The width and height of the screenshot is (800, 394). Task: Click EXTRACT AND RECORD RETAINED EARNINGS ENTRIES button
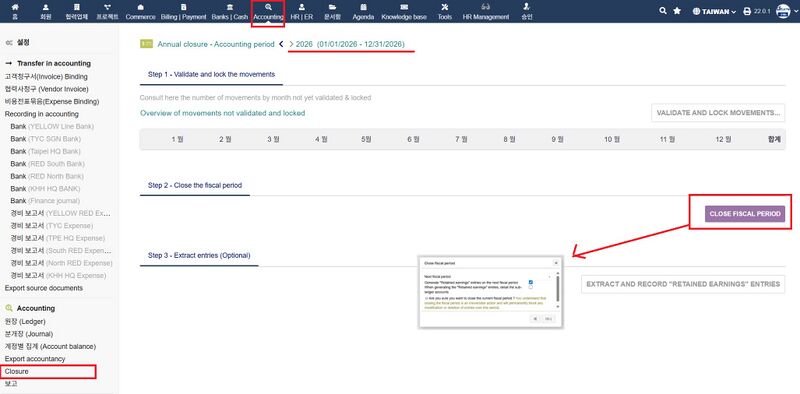683,284
